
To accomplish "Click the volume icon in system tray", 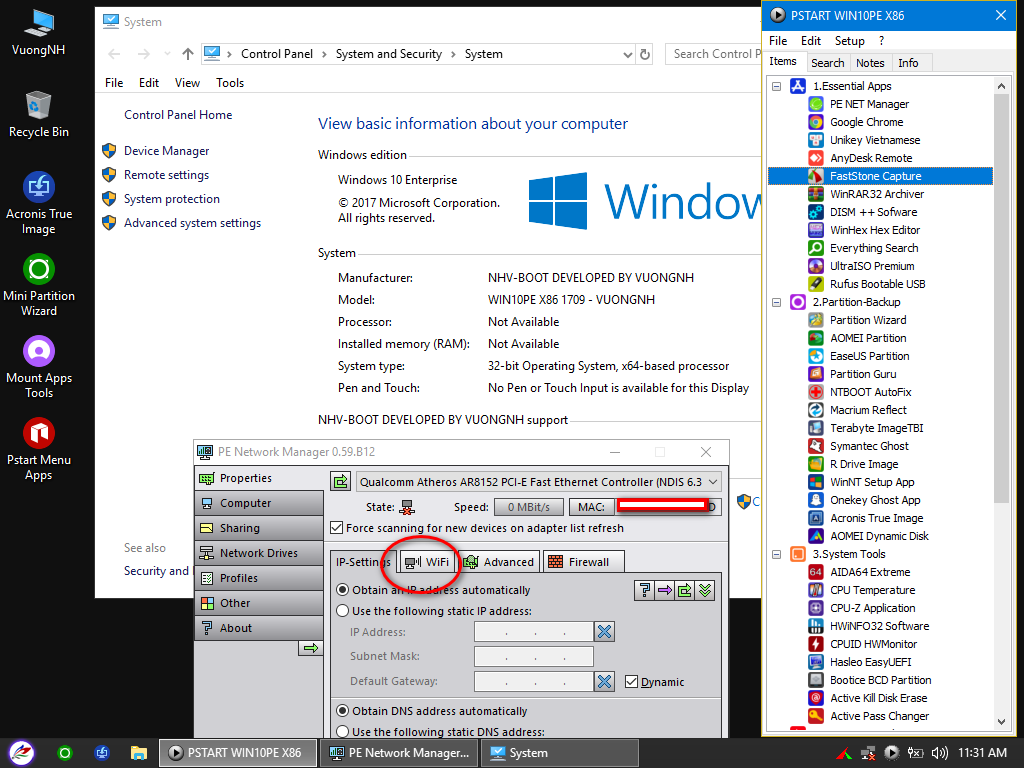I will (x=940, y=753).
